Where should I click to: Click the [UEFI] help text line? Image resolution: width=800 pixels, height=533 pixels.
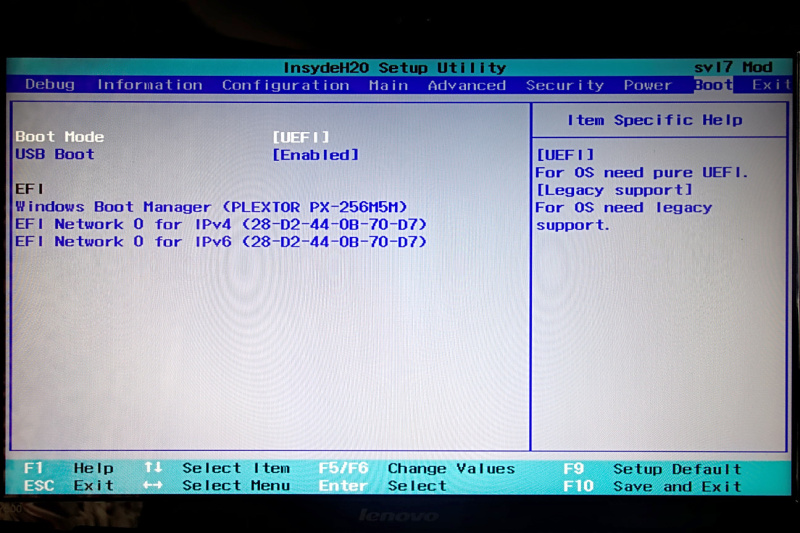tap(565, 155)
